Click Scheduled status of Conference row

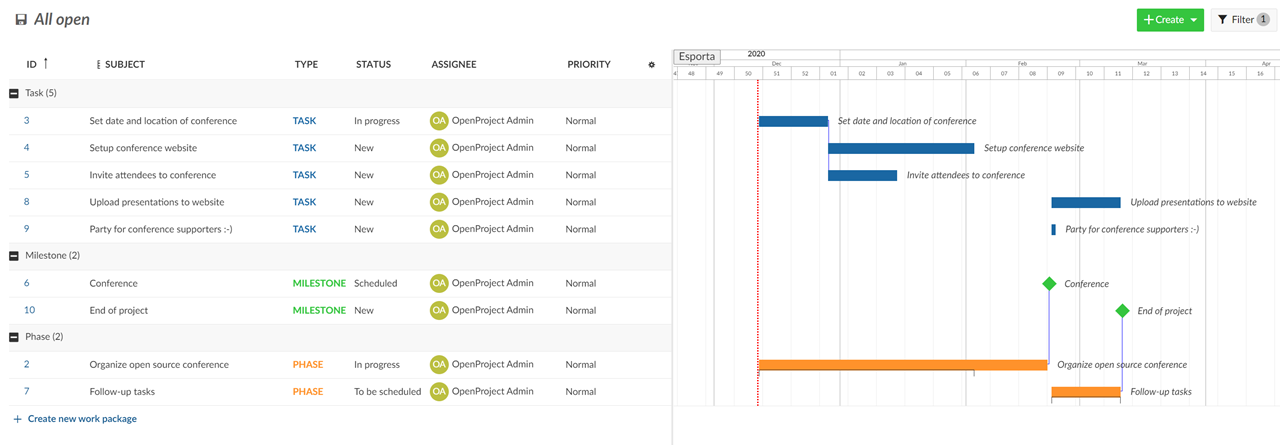[376, 283]
